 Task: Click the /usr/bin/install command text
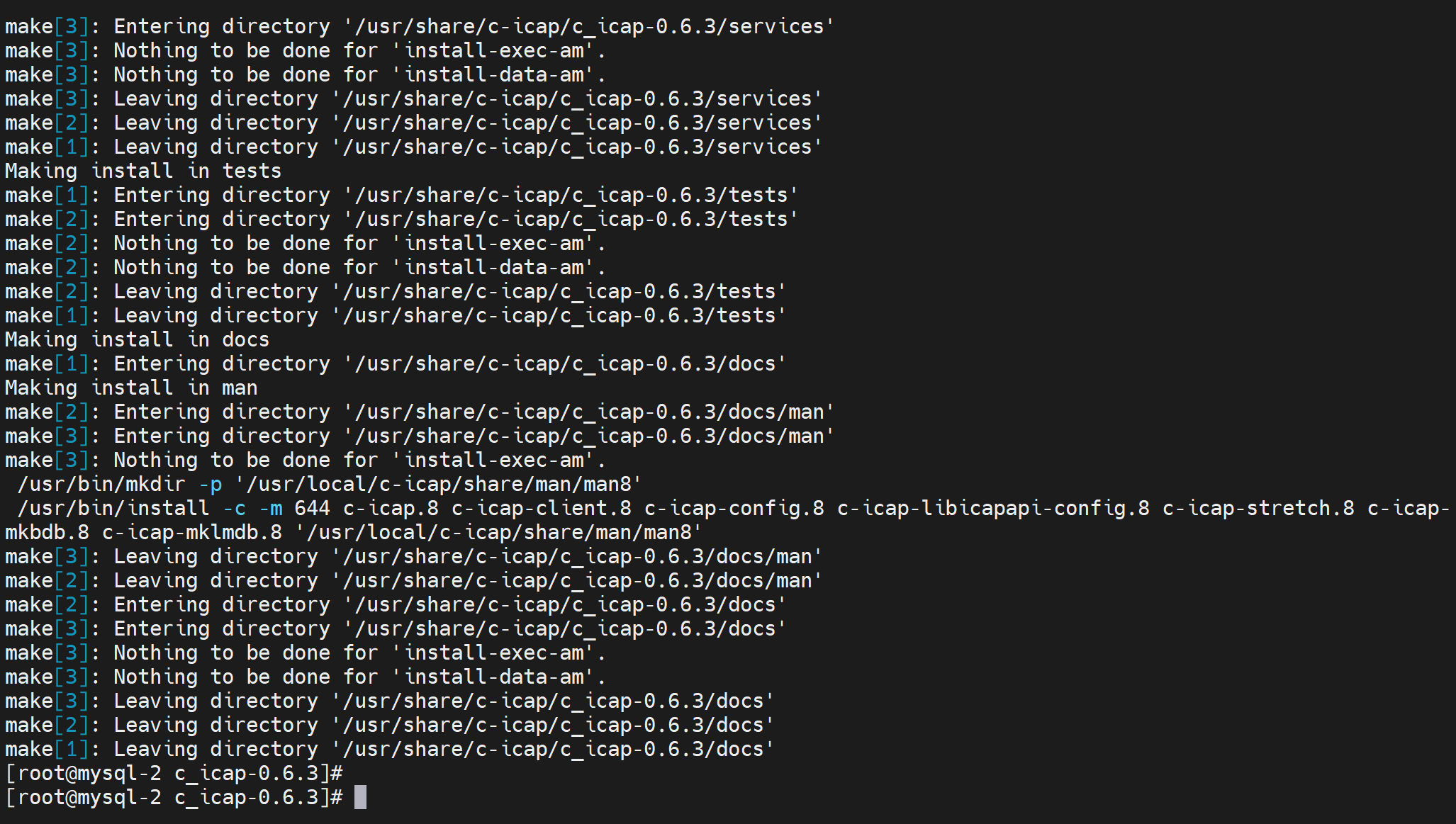point(113,508)
